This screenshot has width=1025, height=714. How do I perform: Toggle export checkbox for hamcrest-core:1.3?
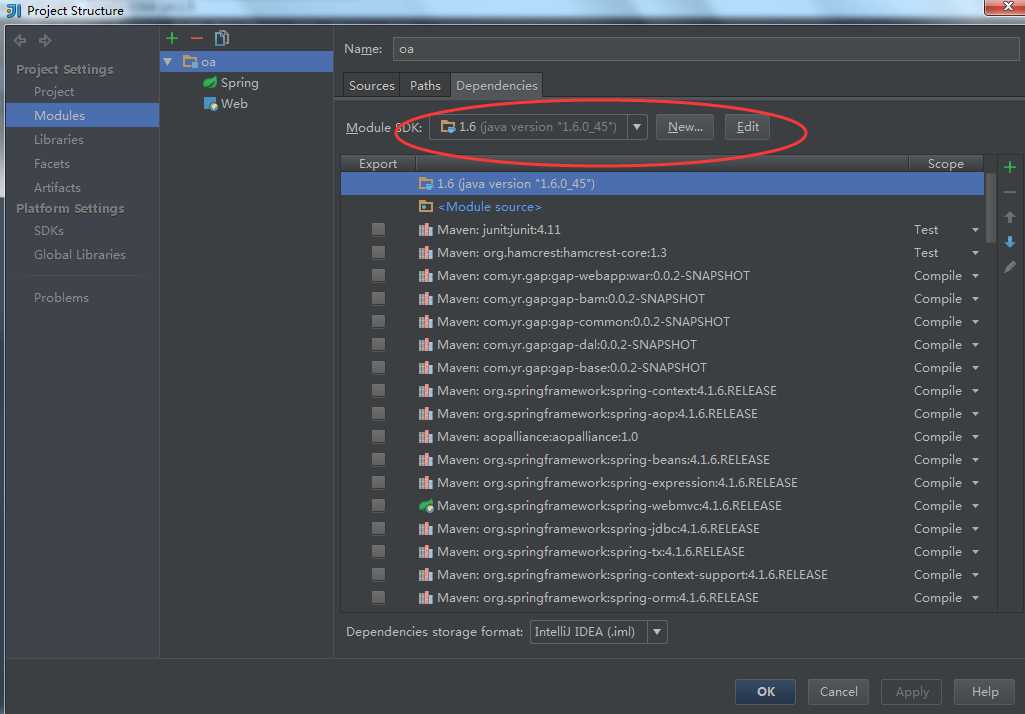pyautogui.click(x=378, y=252)
